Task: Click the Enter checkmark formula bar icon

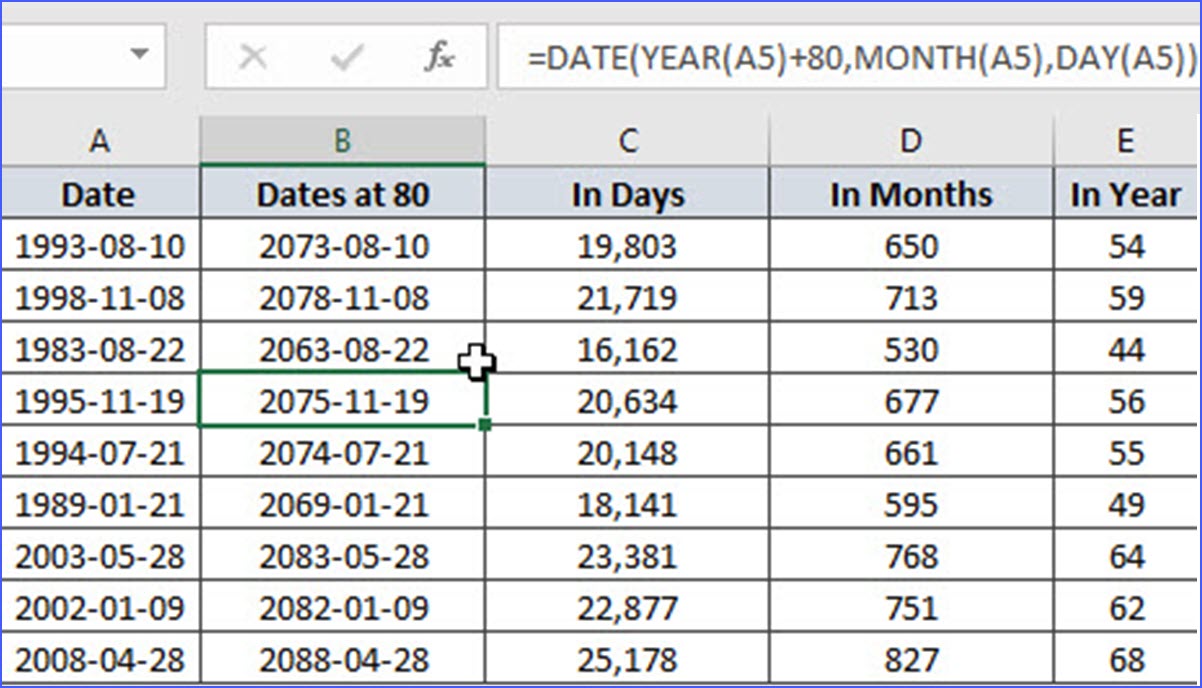Action: click(346, 58)
